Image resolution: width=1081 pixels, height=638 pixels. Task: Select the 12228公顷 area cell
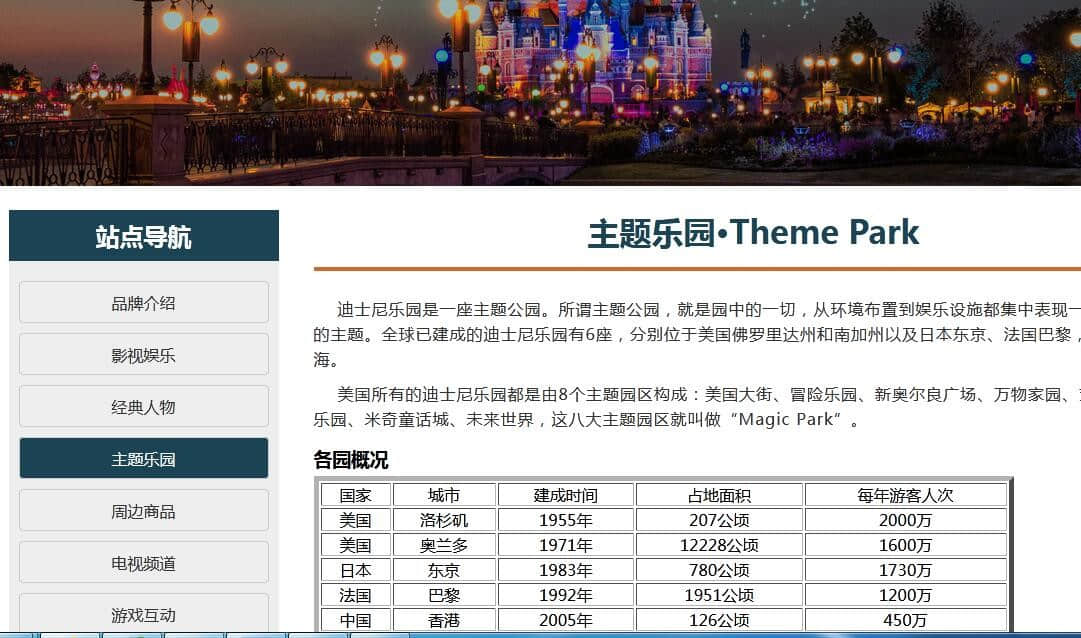click(719, 545)
